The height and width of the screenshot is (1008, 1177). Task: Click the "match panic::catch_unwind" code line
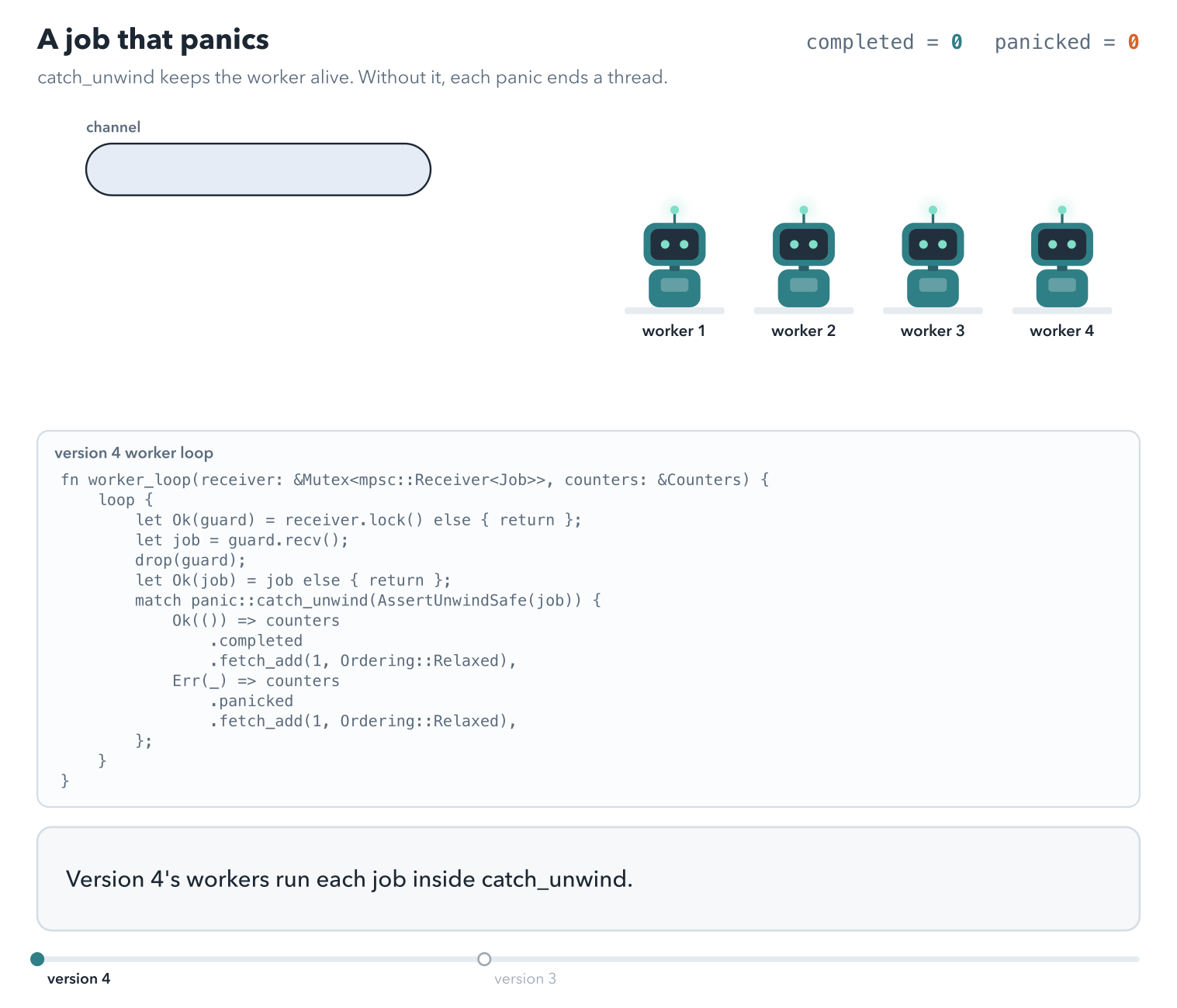pos(368,601)
